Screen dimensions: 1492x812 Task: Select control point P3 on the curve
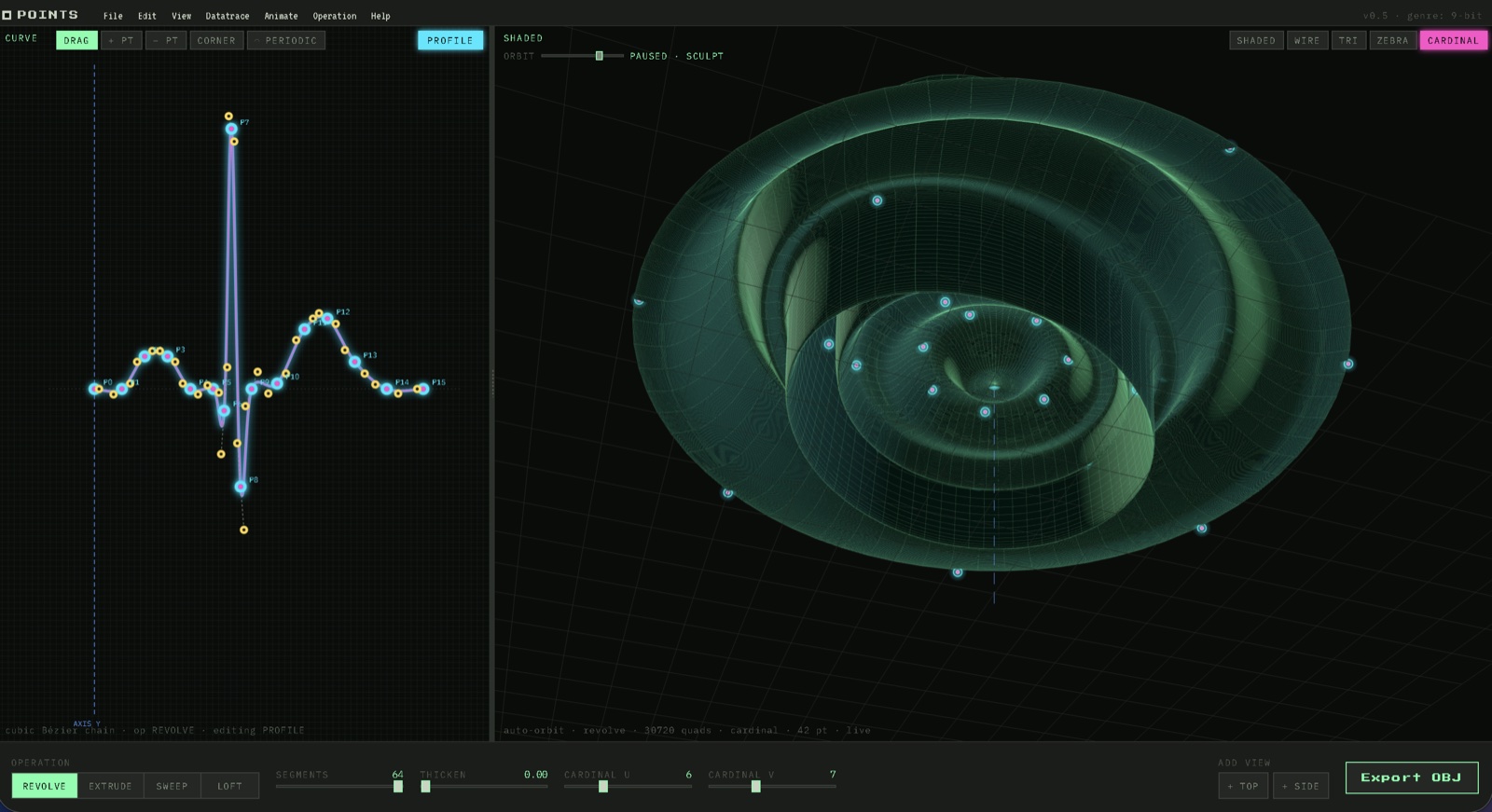pyautogui.click(x=168, y=356)
